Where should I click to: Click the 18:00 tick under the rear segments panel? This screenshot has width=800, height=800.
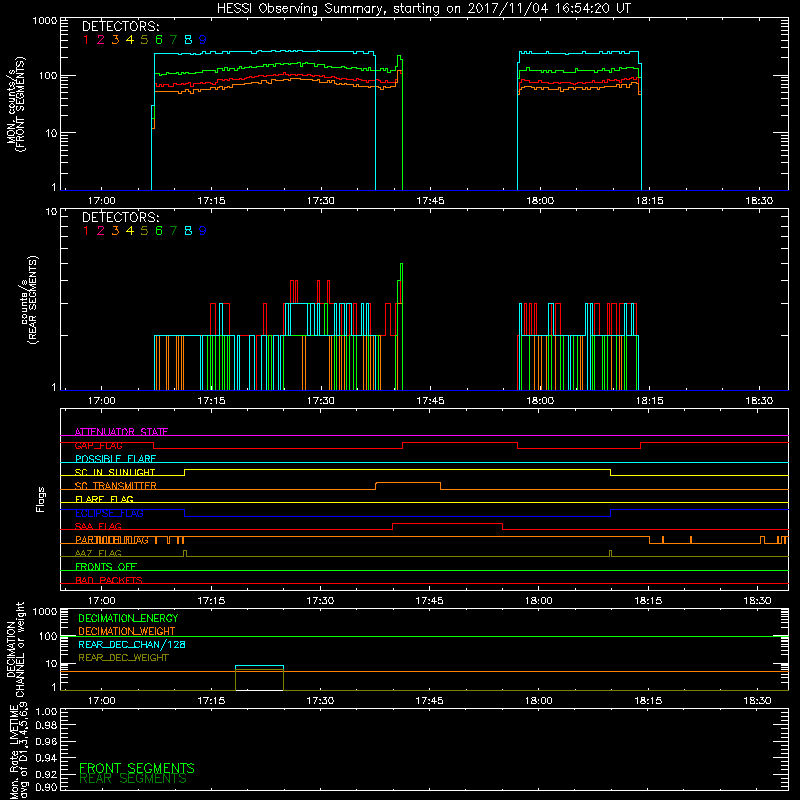(540, 401)
